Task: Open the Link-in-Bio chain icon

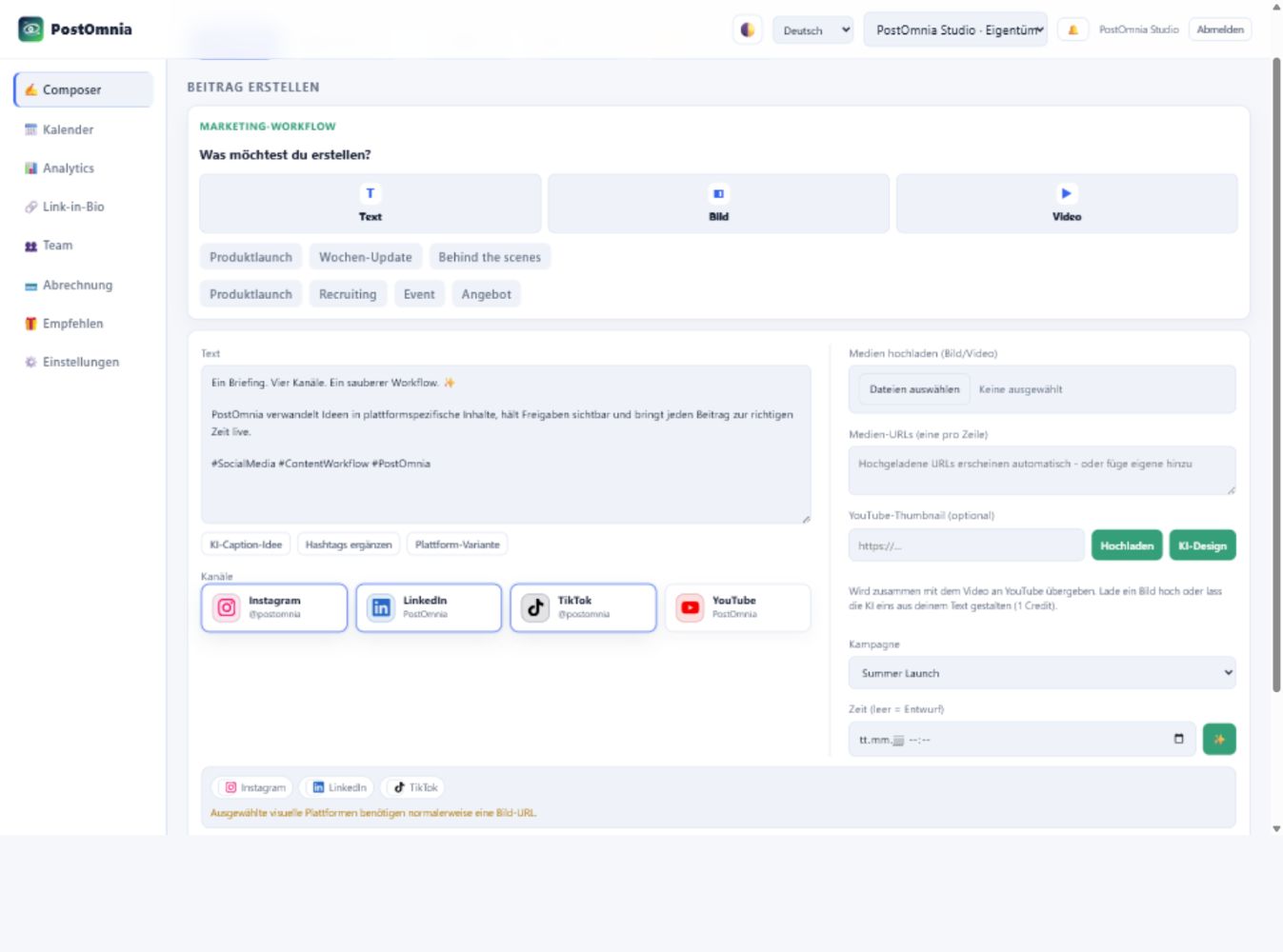Action: coord(31,207)
